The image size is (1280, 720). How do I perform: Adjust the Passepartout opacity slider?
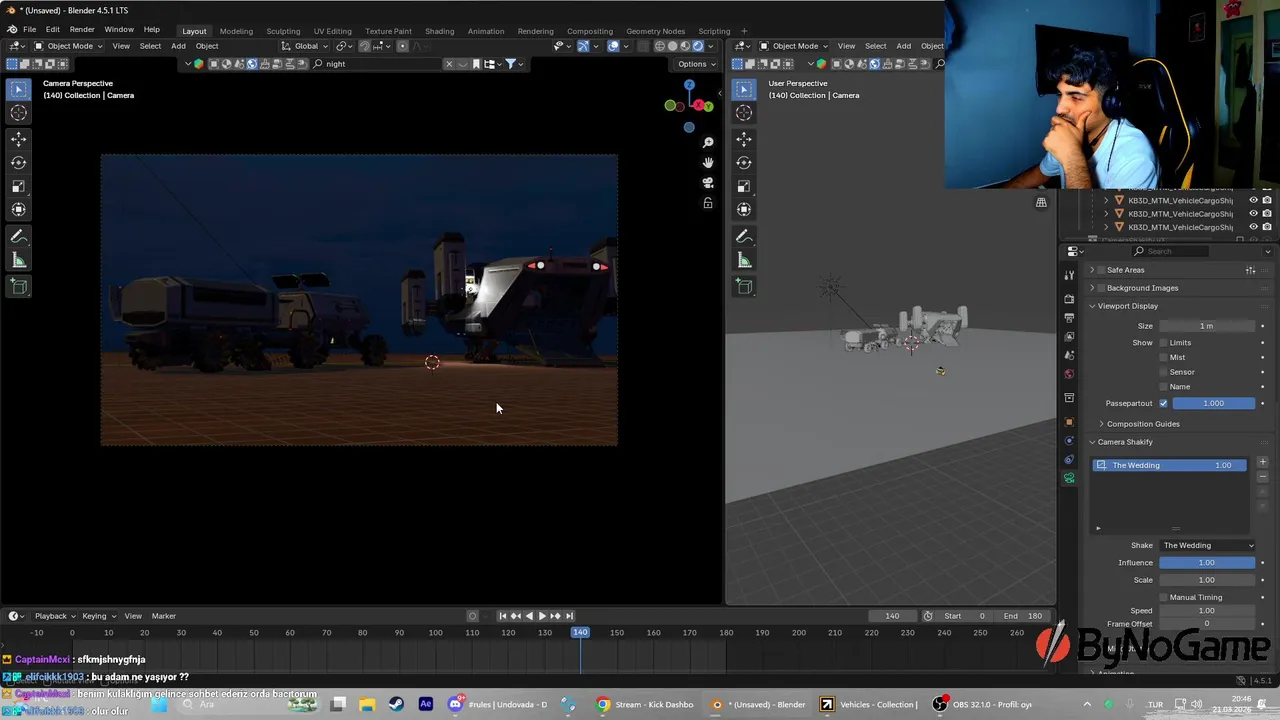1213,403
